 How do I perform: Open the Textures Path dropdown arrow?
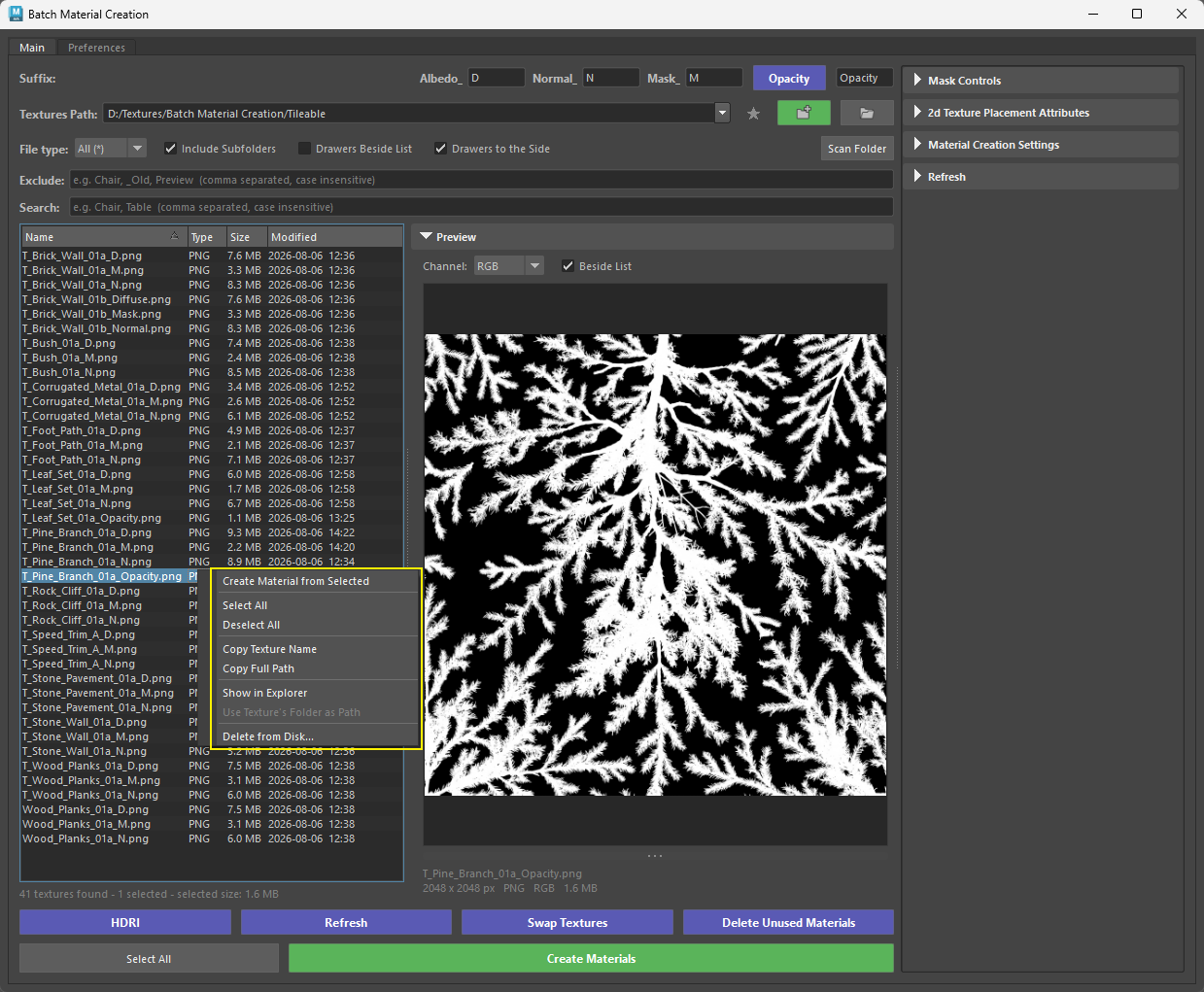point(722,113)
